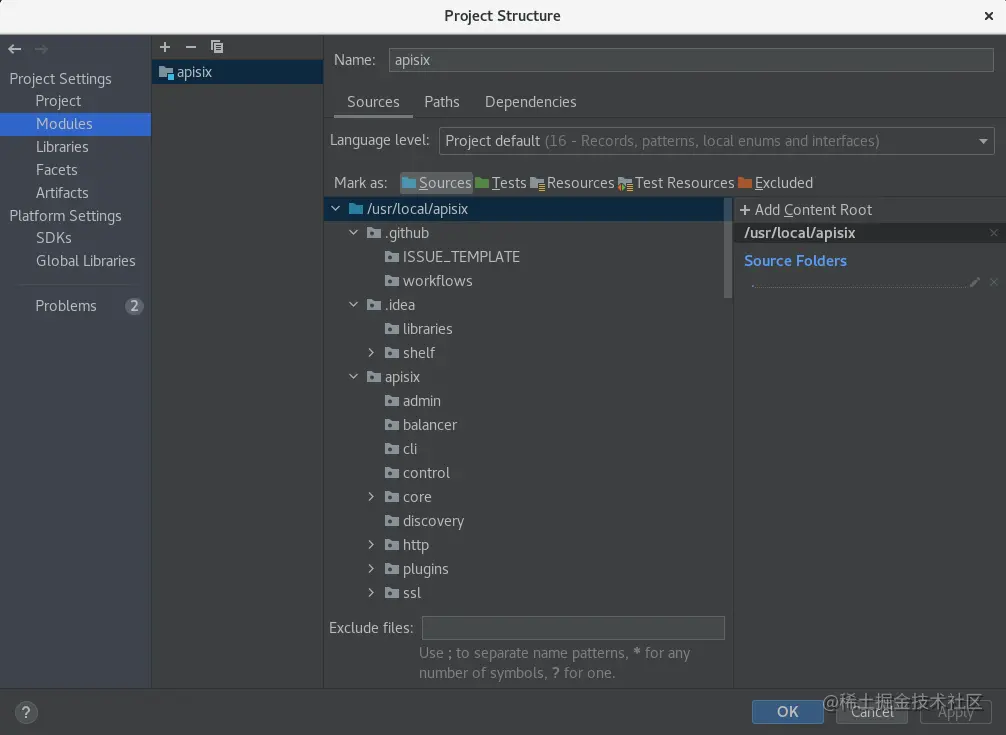Mark folder as Sources
Image resolution: width=1006 pixels, height=735 pixels.
(436, 183)
